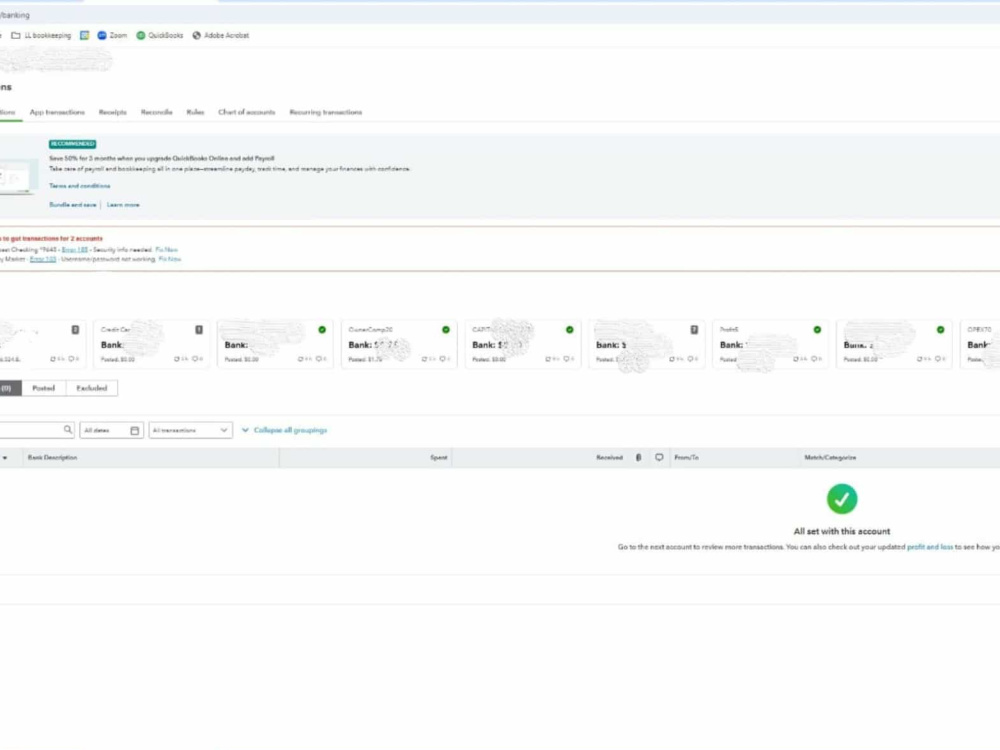This screenshot has height=750, width=1000.
Task: Open the LL bookkeeping bookmark folder
Action: click(41, 36)
